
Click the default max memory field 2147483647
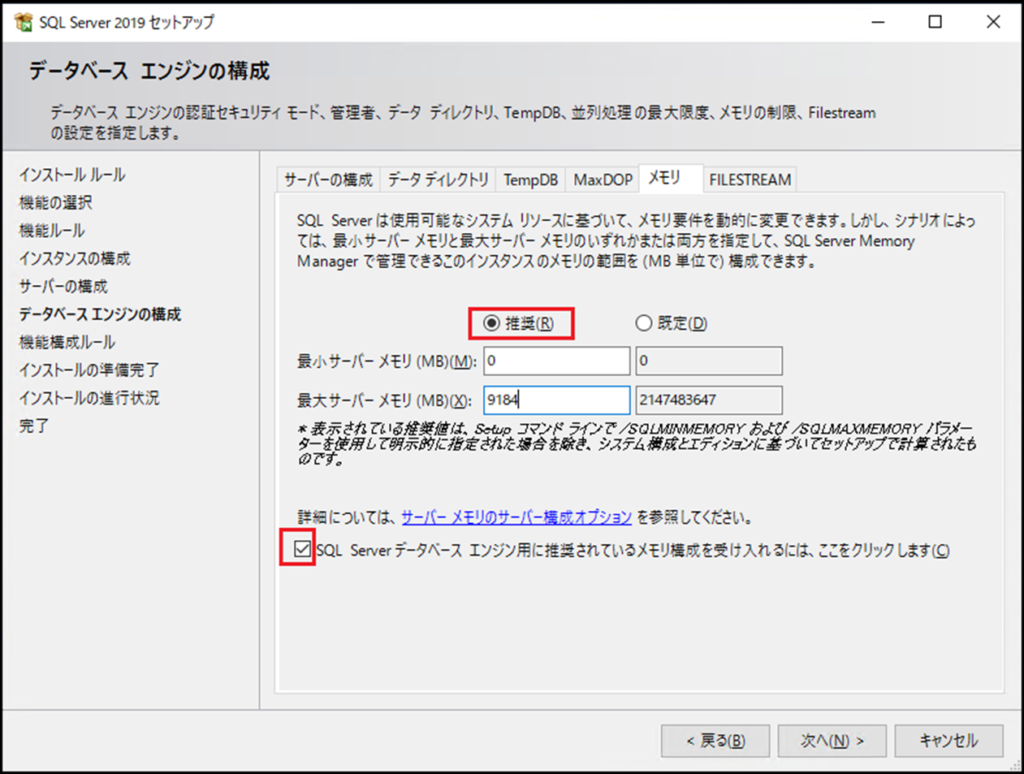click(709, 400)
